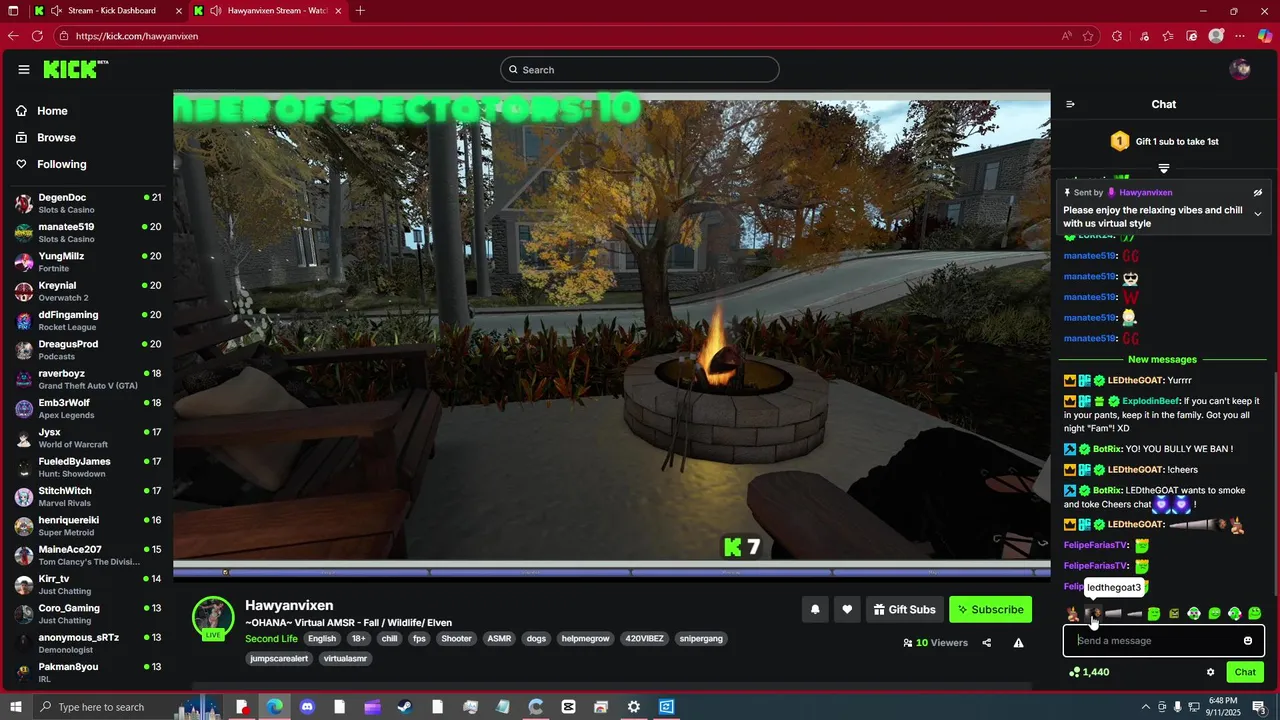
Task: Open DegenDoc's channel
Action: coord(88,203)
